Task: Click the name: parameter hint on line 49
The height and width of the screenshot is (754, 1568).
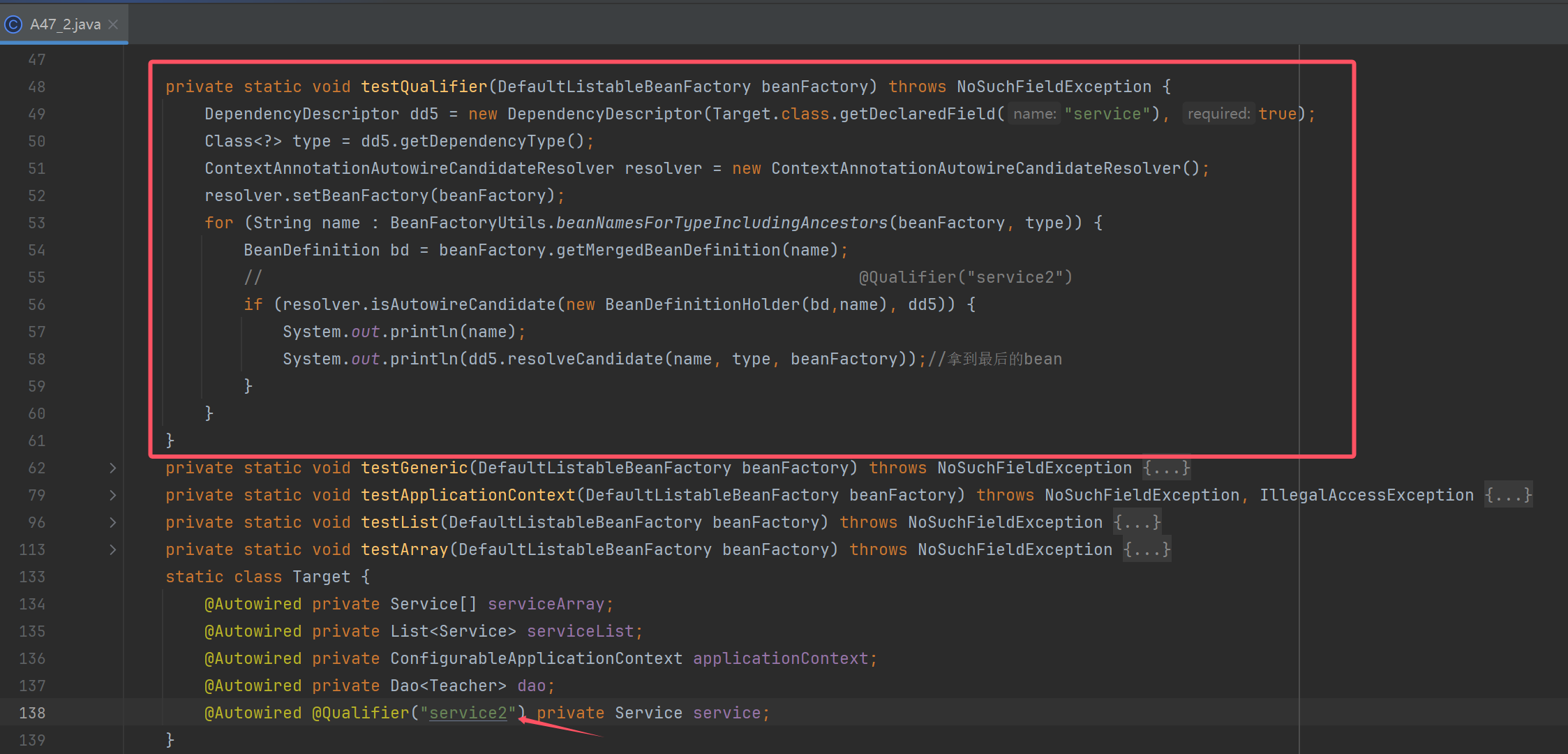Action: point(1034,114)
